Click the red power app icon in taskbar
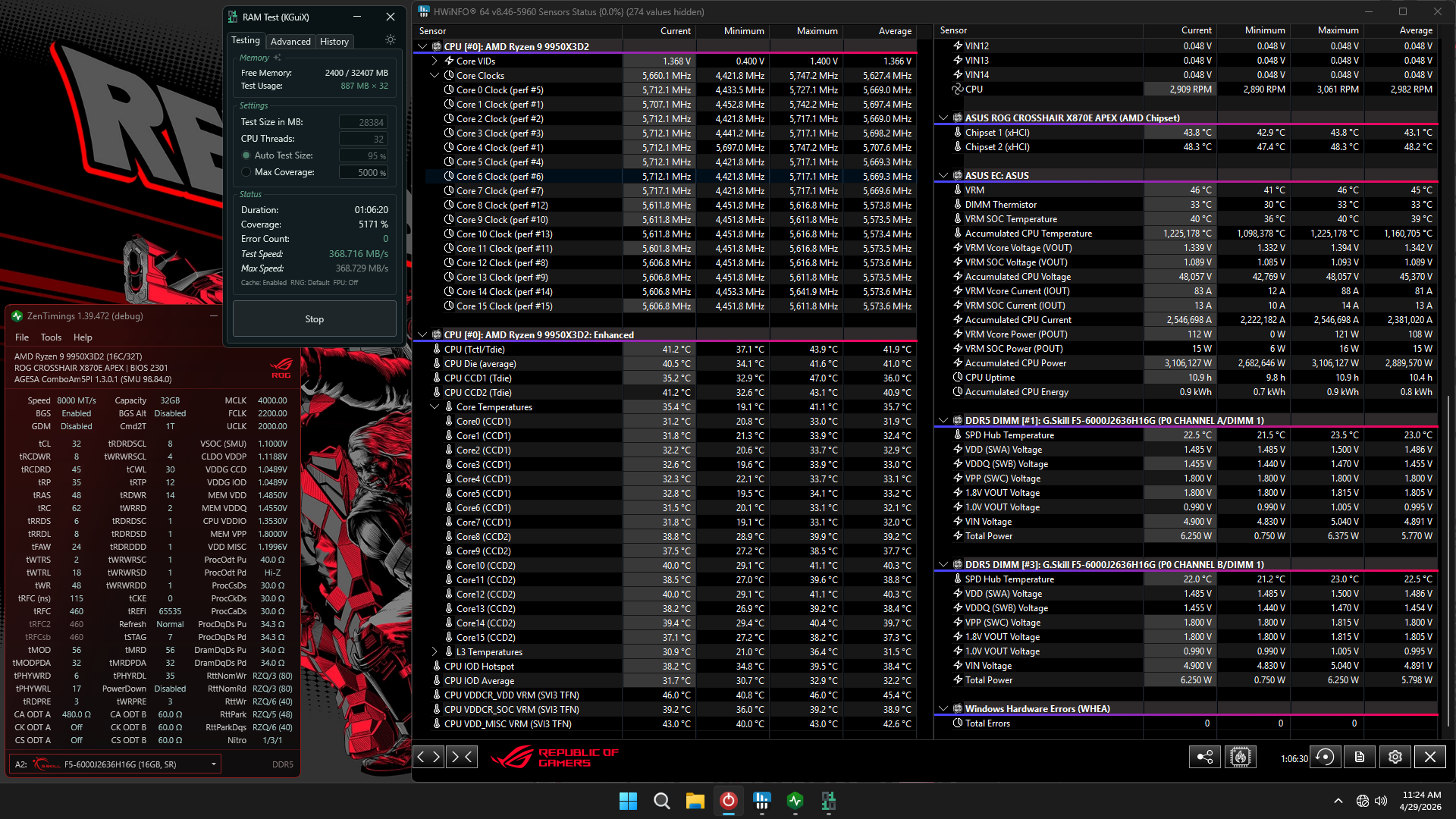Screen dimensions: 1456x819 click(728, 801)
